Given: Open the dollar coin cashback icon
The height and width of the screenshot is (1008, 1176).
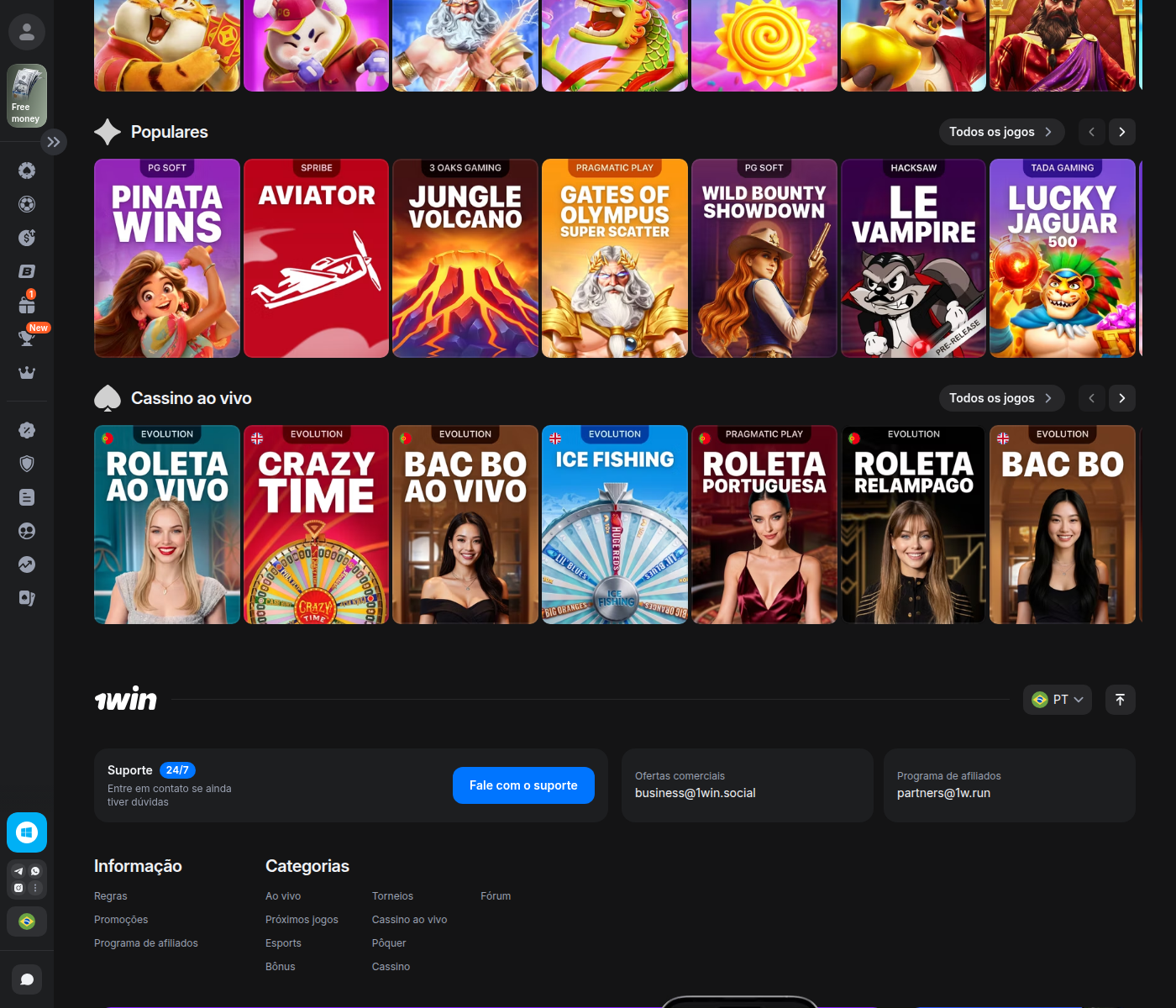Looking at the screenshot, I should point(27,238).
